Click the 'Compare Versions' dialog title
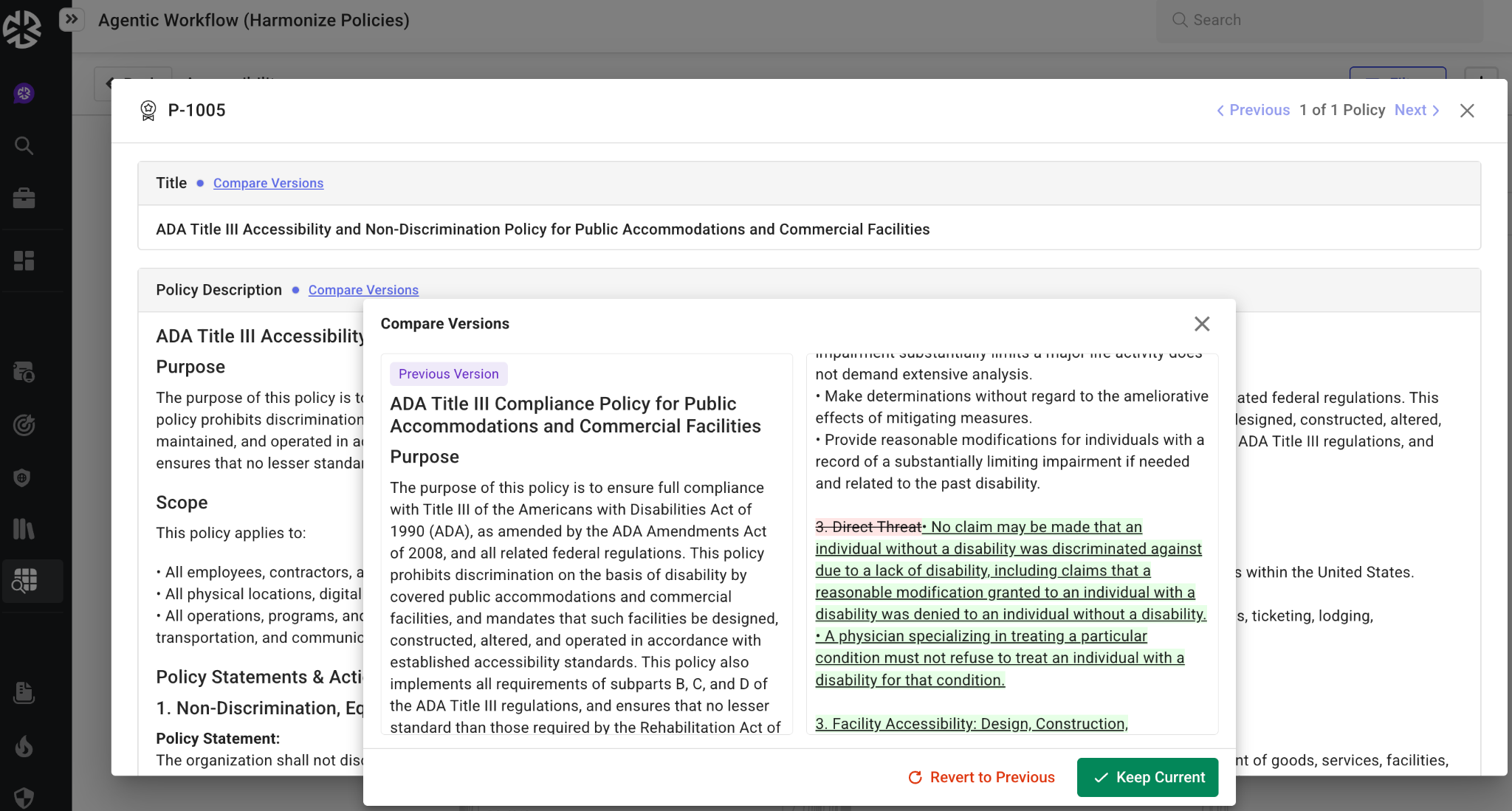The height and width of the screenshot is (811, 1512). 445,323
